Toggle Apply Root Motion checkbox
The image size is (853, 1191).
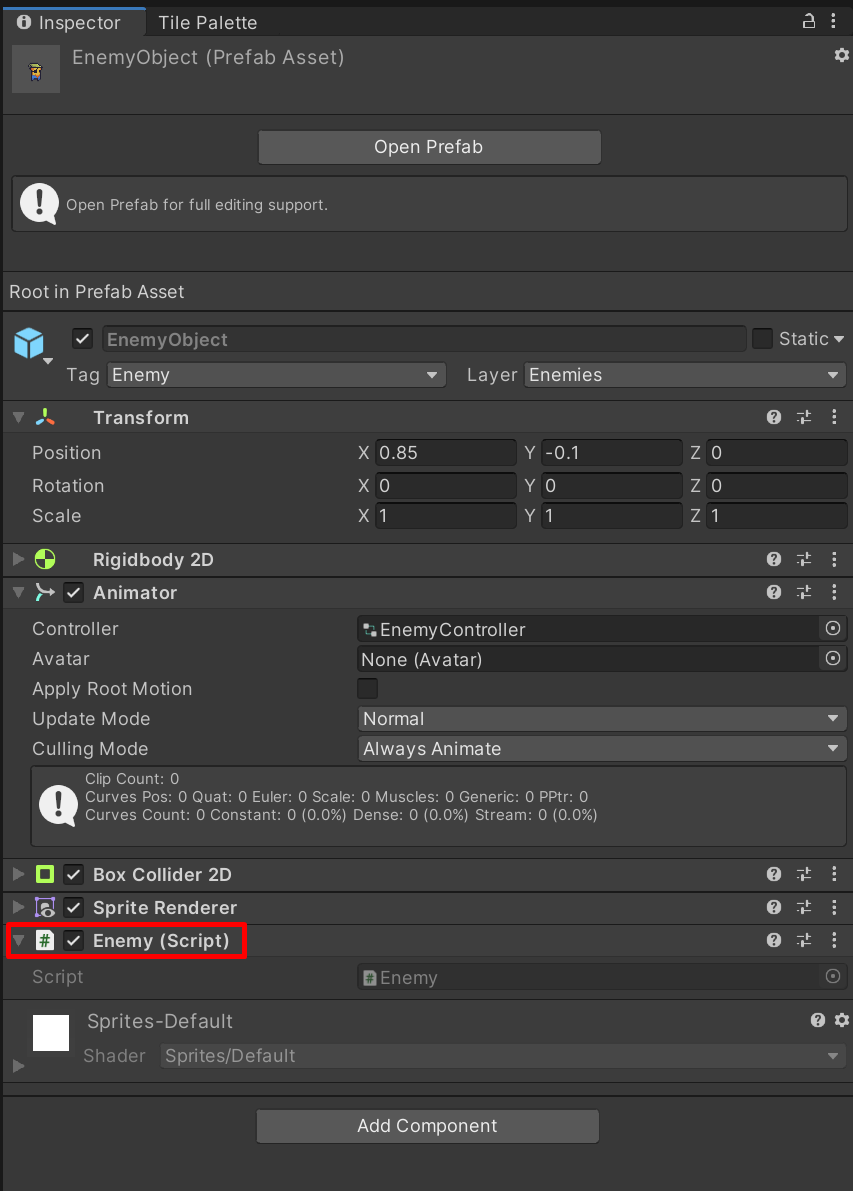pyautogui.click(x=368, y=688)
